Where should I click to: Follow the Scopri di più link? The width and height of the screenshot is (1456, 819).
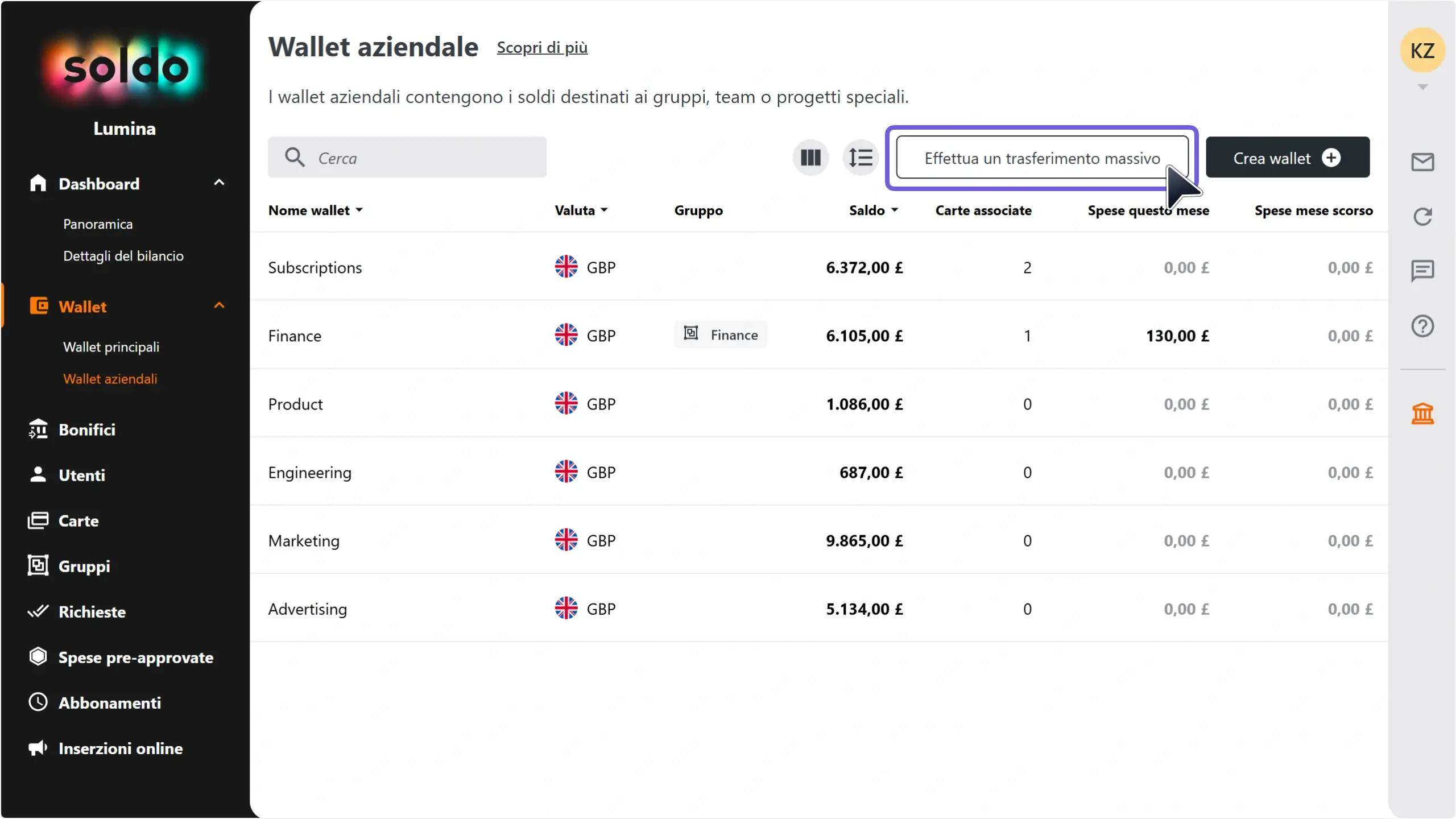542,47
